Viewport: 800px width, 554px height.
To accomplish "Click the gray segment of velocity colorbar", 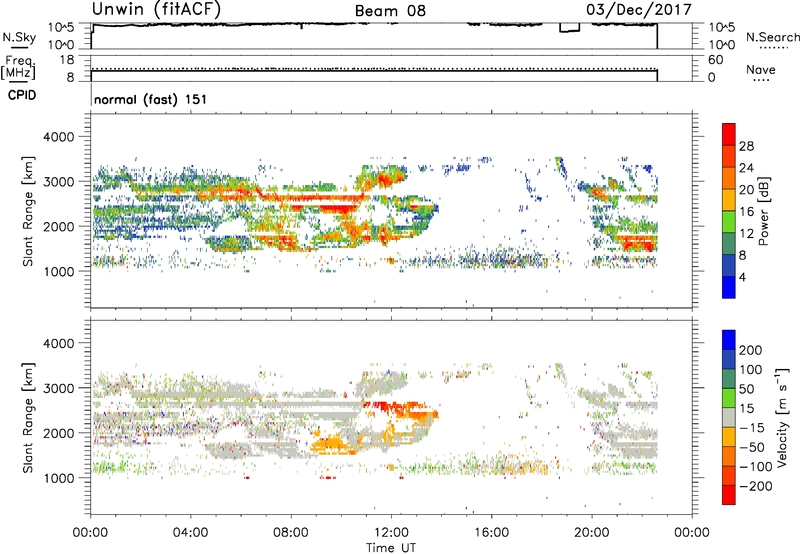I will (x=729, y=418).
